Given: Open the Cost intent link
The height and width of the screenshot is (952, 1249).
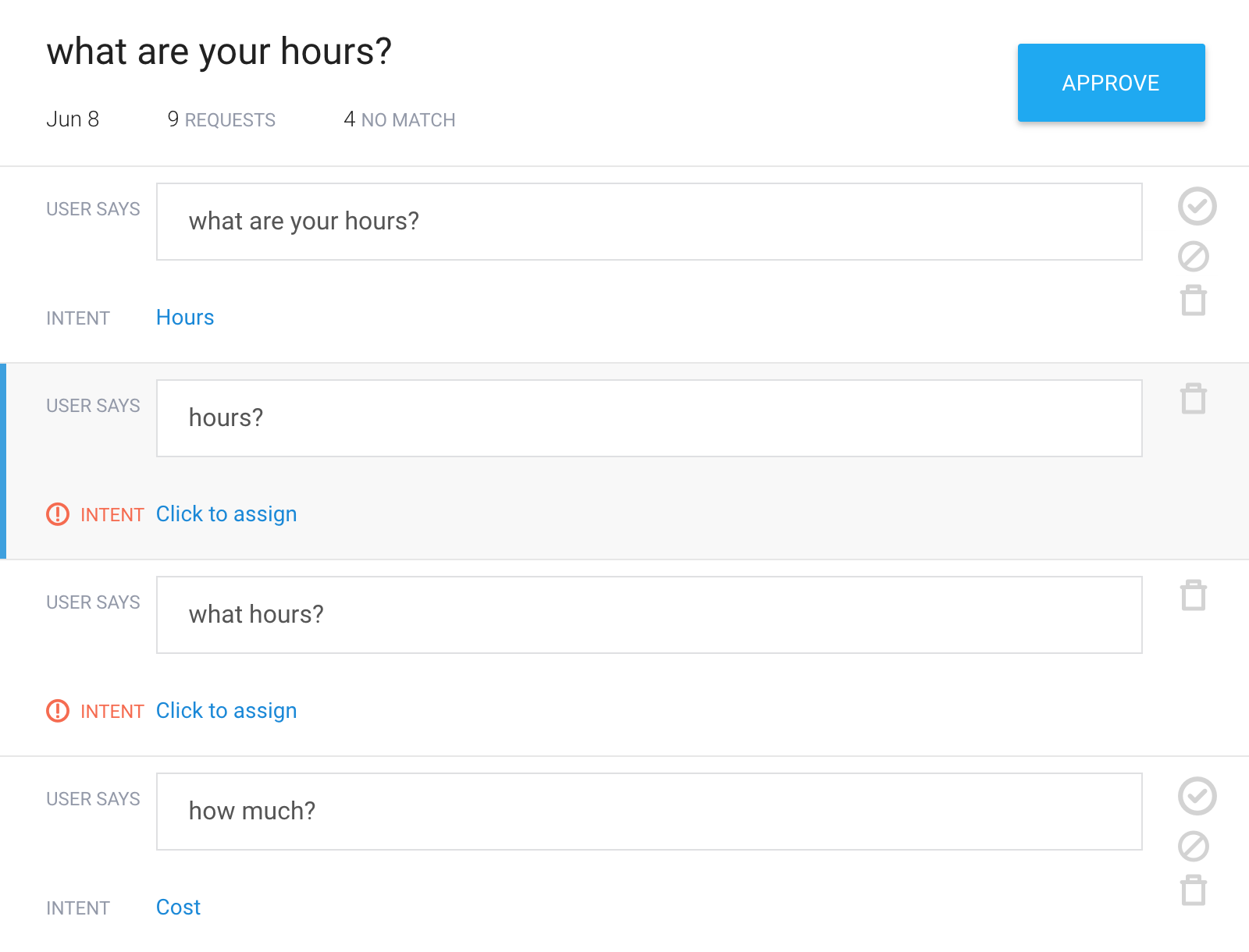Looking at the screenshot, I should (178, 908).
